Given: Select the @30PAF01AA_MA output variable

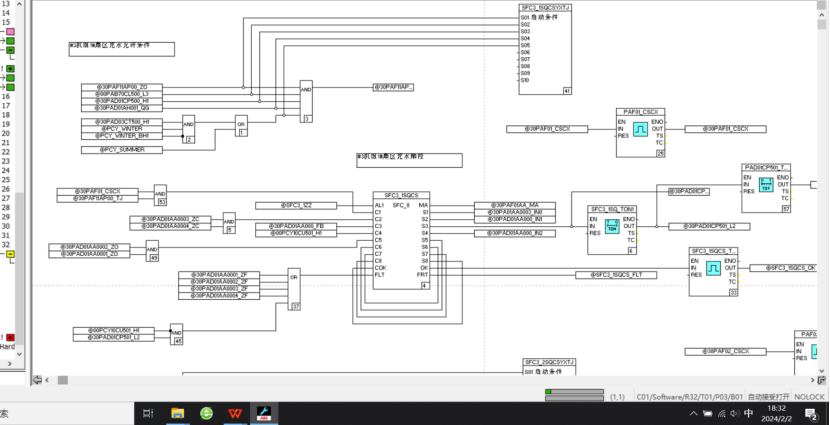Looking at the screenshot, I should (x=515, y=205).
